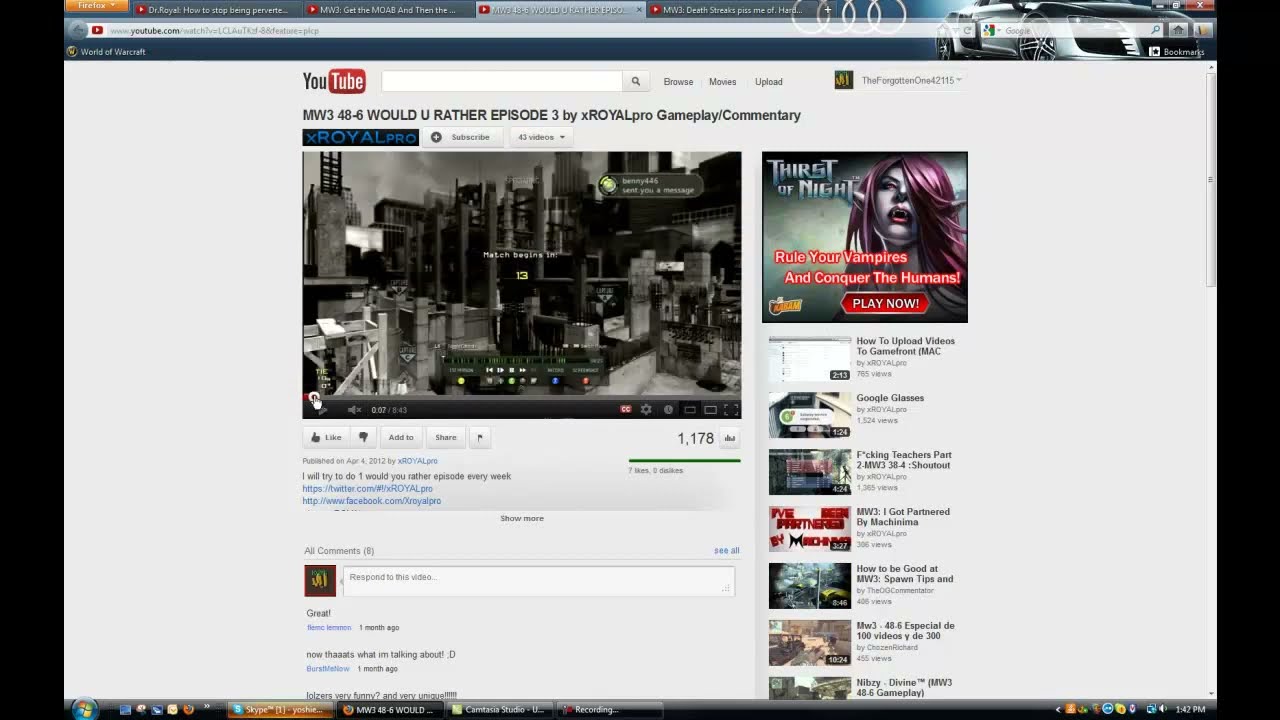Open the Google Glasses video thumbnail

pyautogui.click(x=810, y=416)
